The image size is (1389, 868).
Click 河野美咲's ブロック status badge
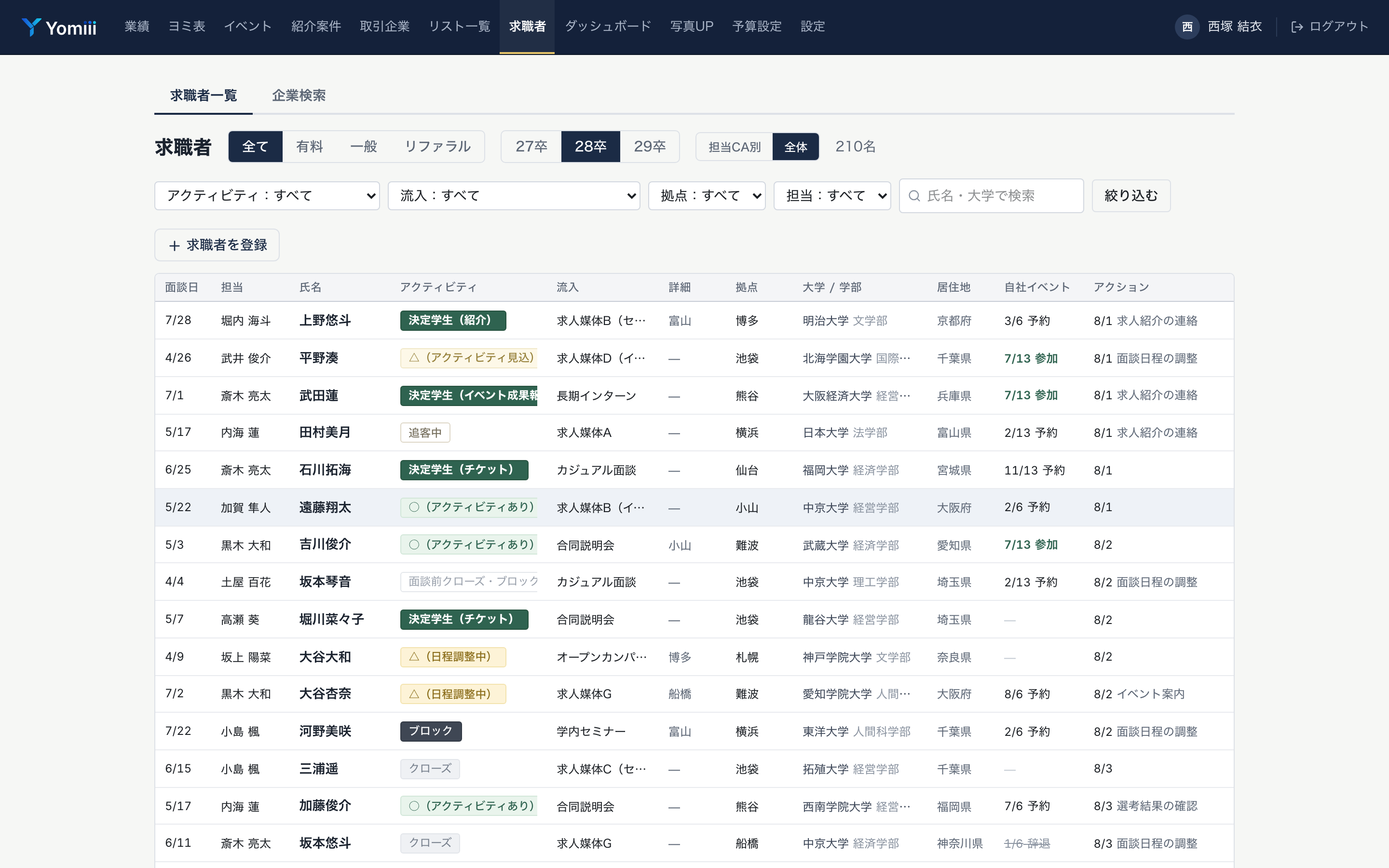tap(431, 732)
